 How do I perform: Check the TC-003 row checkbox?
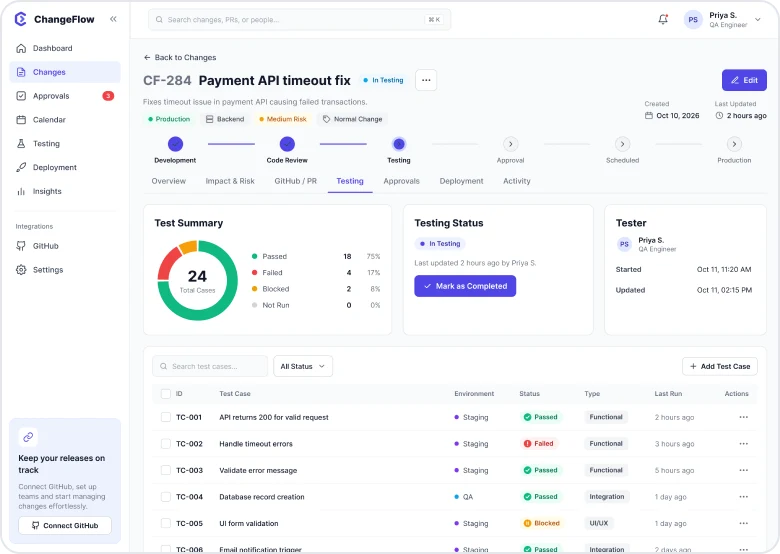pyautogui.click(x=166, y=470)
